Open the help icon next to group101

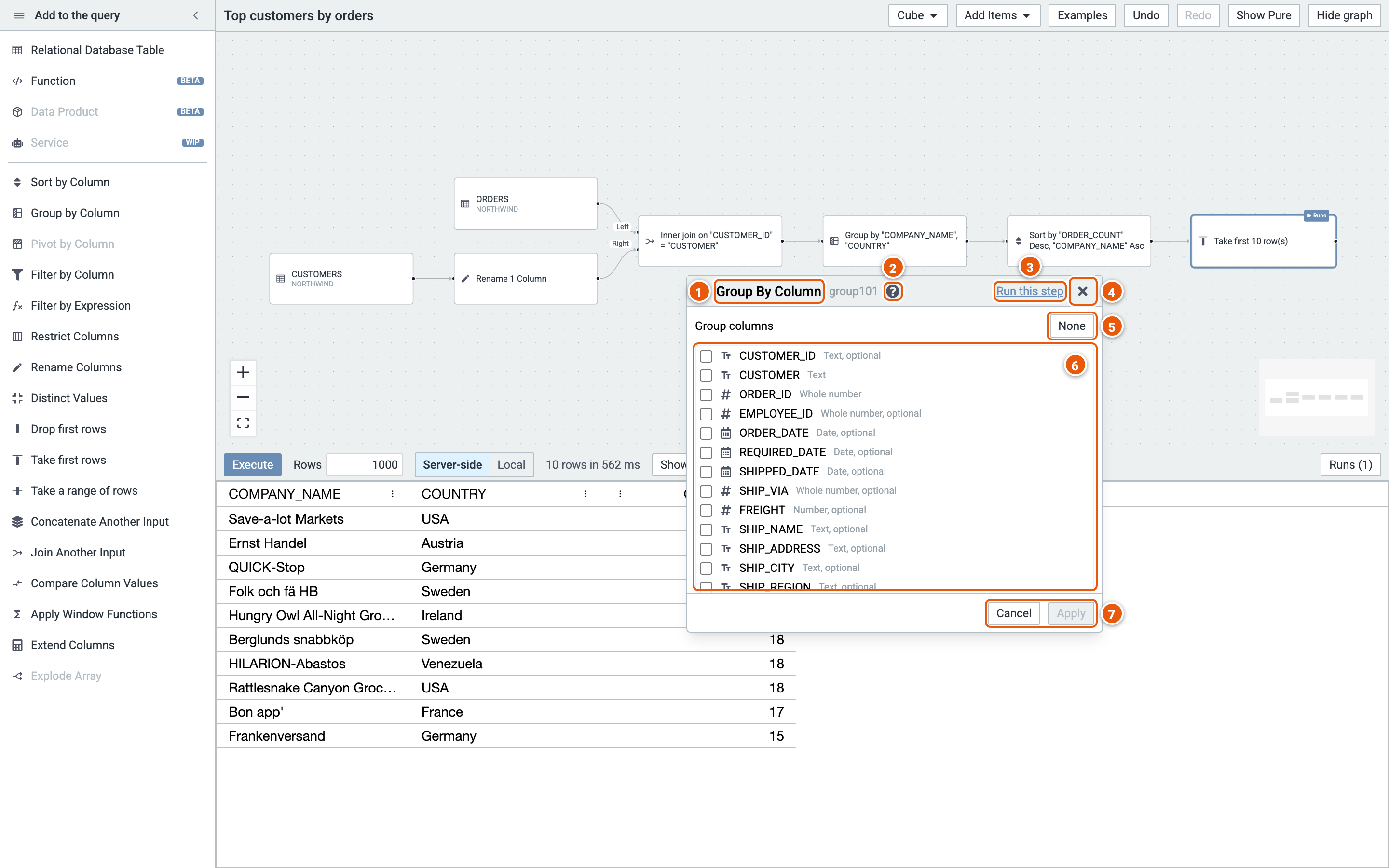(x=892, y=291)
